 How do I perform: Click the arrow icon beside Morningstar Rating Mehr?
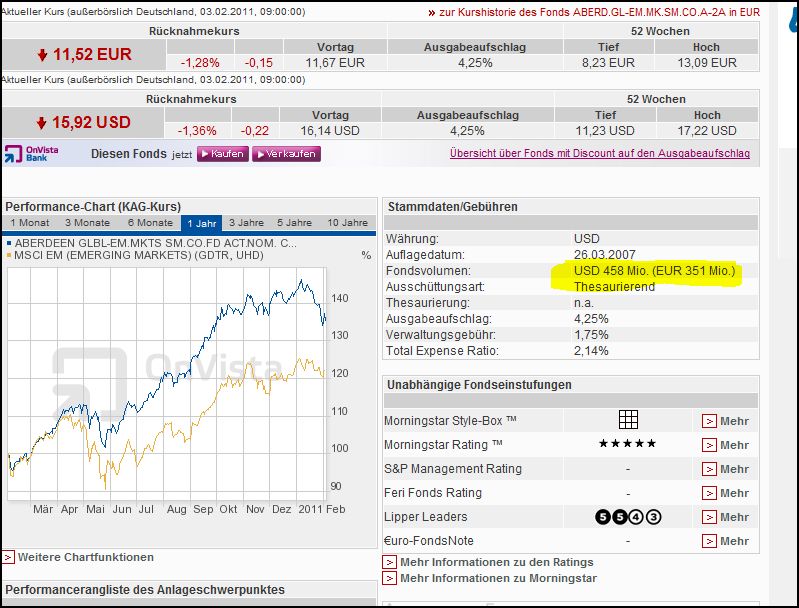[x=709, y=445]
